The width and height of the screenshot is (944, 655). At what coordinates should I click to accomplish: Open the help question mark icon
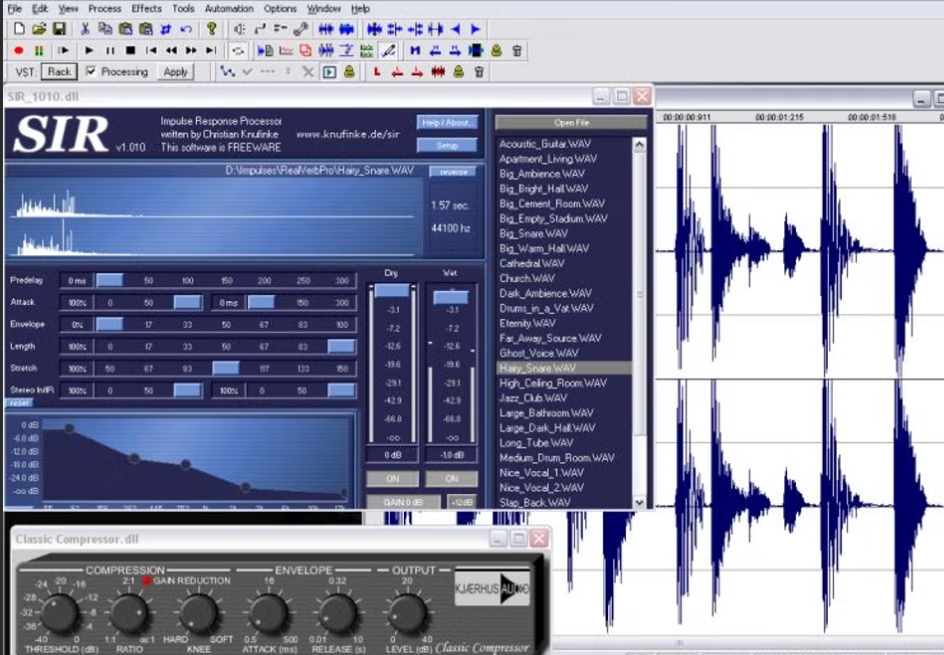pos(211,29)
